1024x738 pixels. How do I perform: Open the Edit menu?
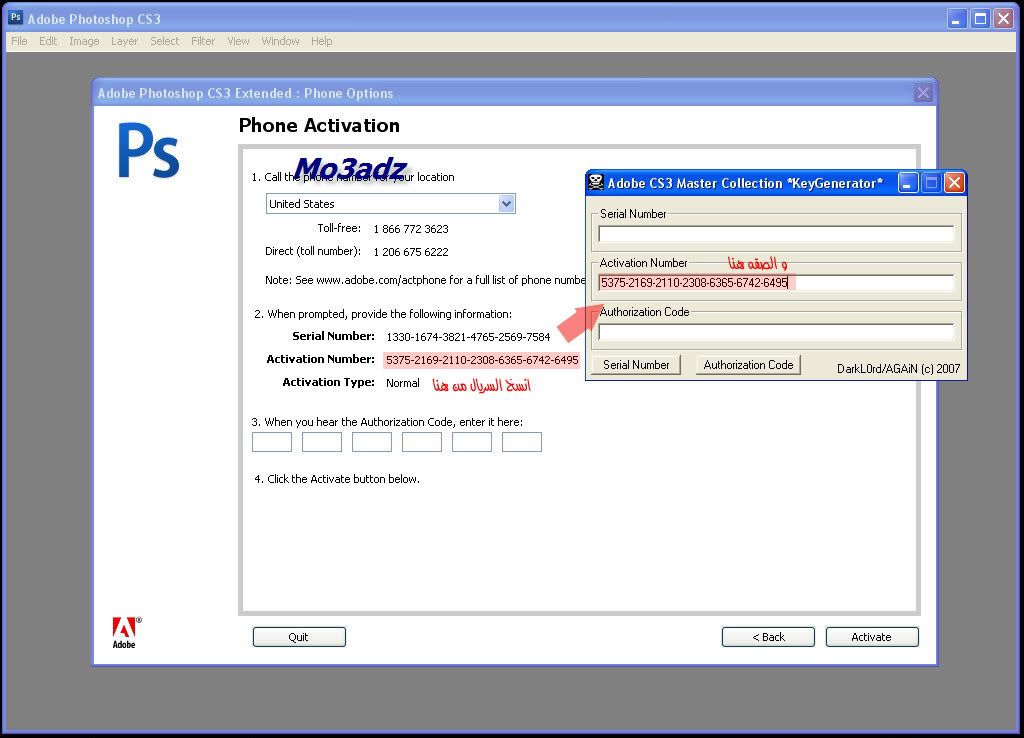point(48,41)
